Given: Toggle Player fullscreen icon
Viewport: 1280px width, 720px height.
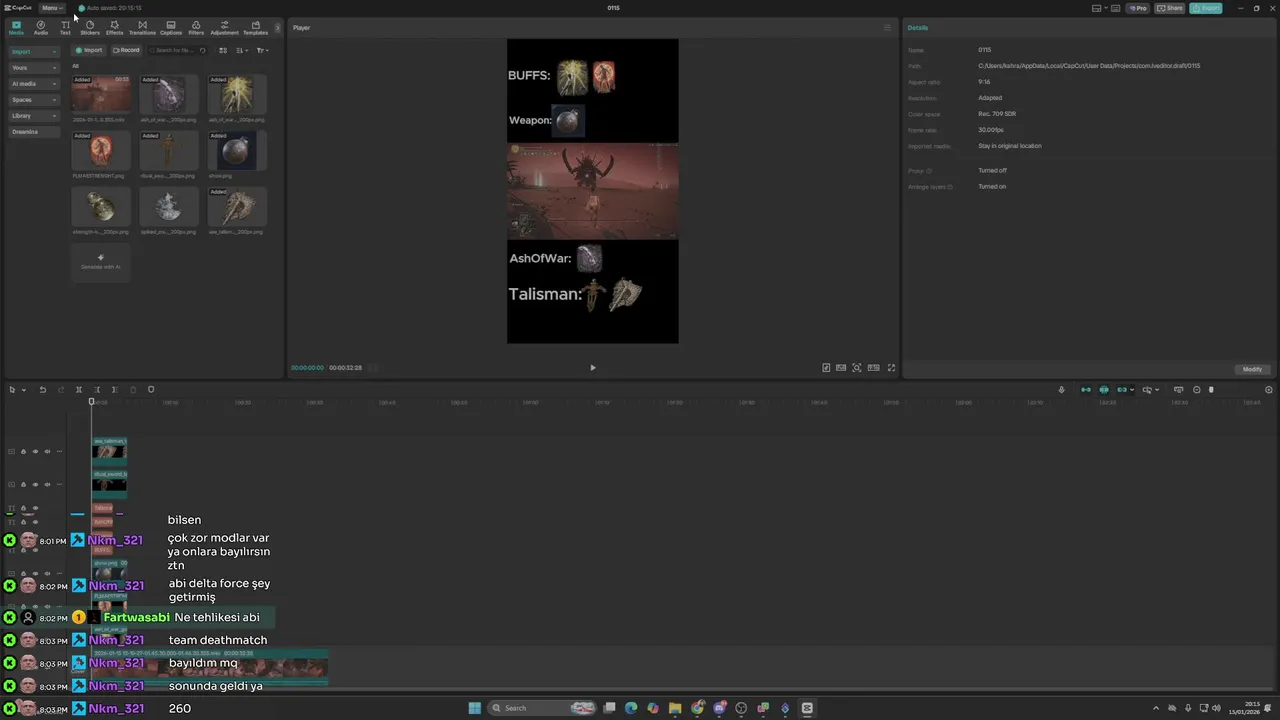Looking at the screenshot, I should click(892, 368).
